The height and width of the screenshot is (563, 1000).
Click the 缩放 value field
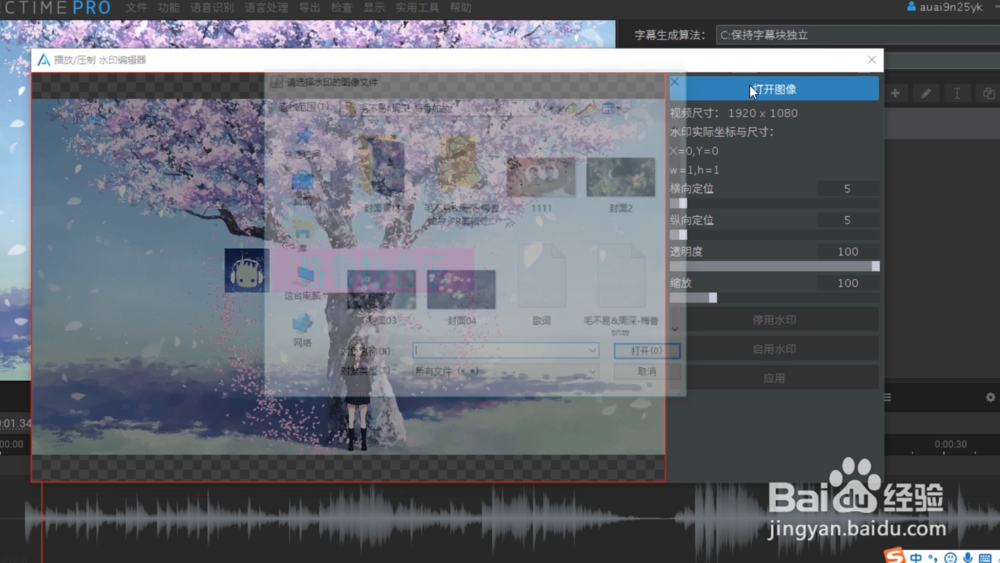(847, 283)
